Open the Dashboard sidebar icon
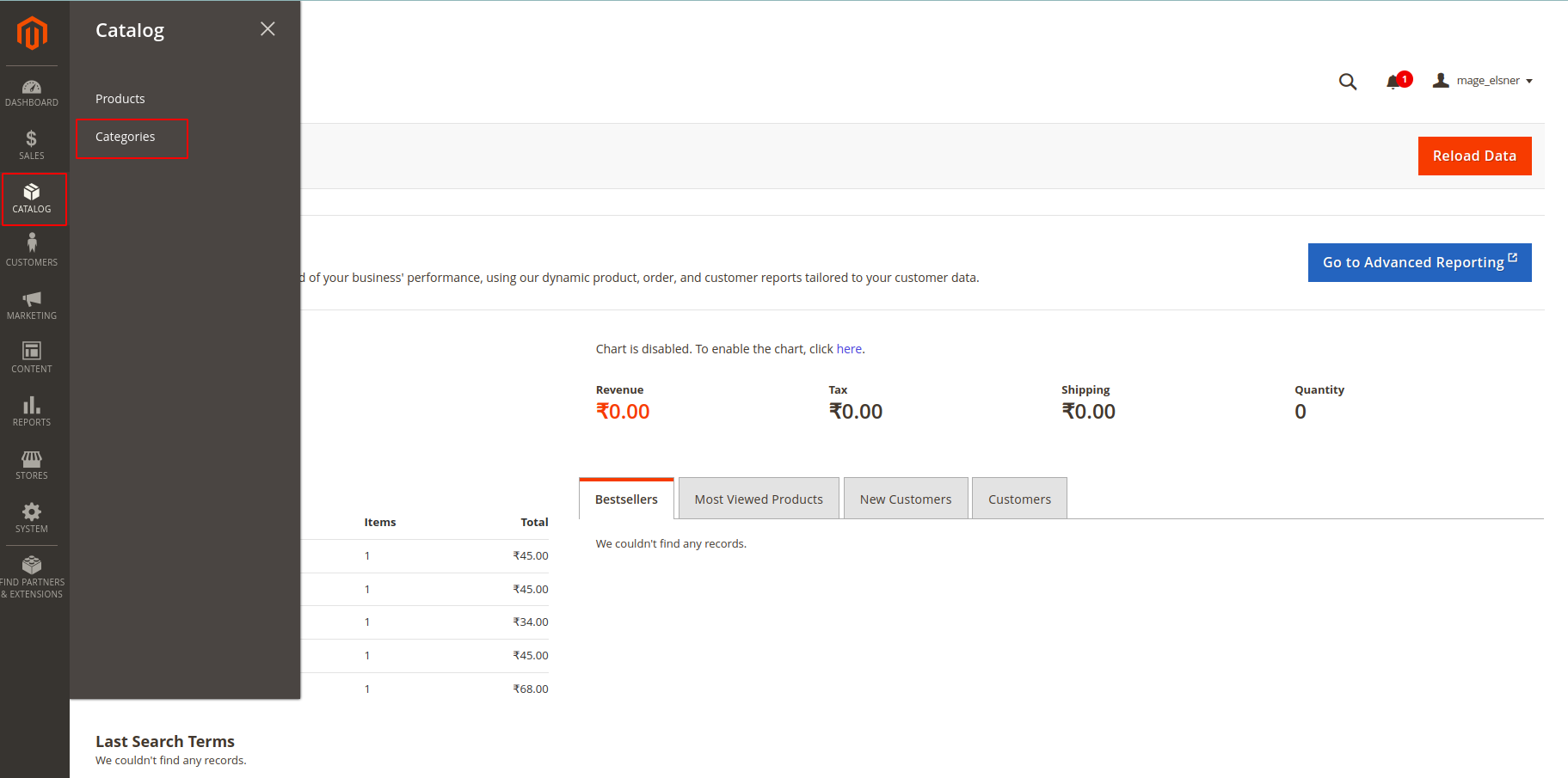 pyautogui.click(x=32, y=93)
